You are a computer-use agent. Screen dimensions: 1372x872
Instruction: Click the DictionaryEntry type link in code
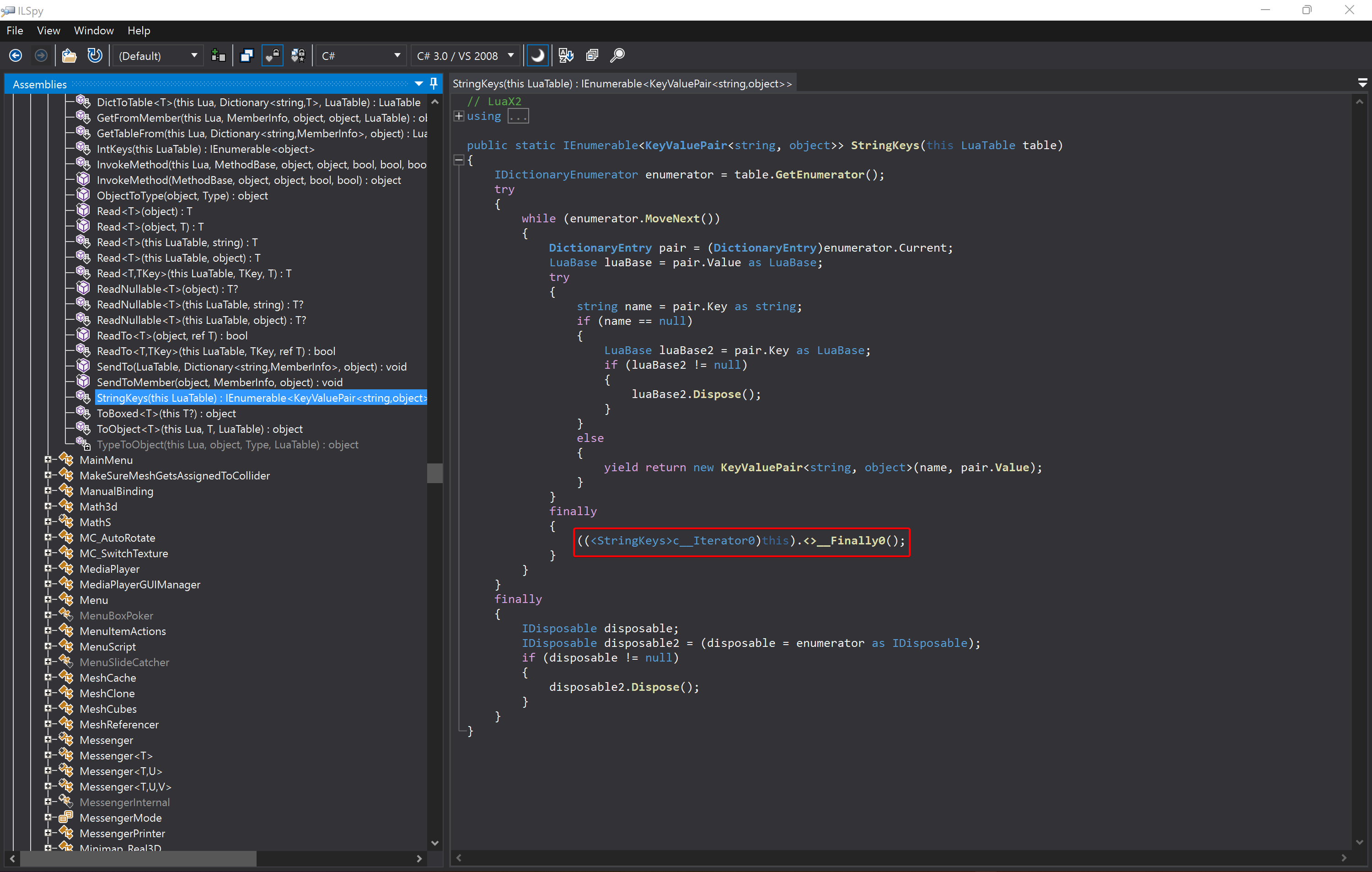(600, 248)
